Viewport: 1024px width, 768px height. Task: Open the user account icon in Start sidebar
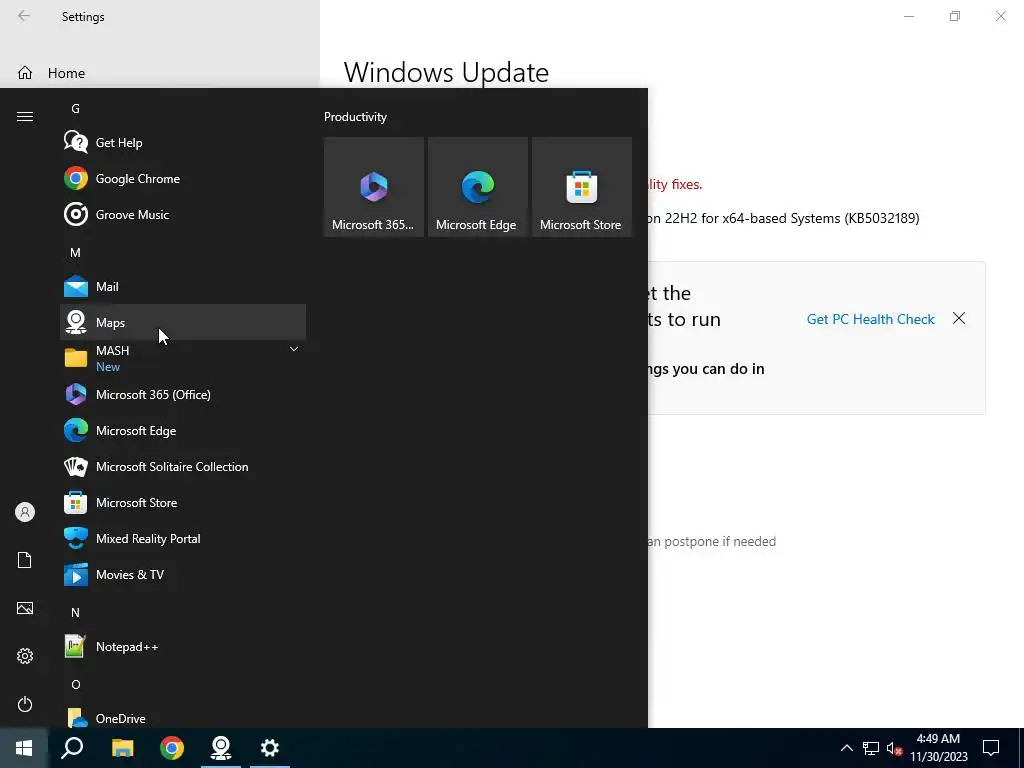coord(25,512)
